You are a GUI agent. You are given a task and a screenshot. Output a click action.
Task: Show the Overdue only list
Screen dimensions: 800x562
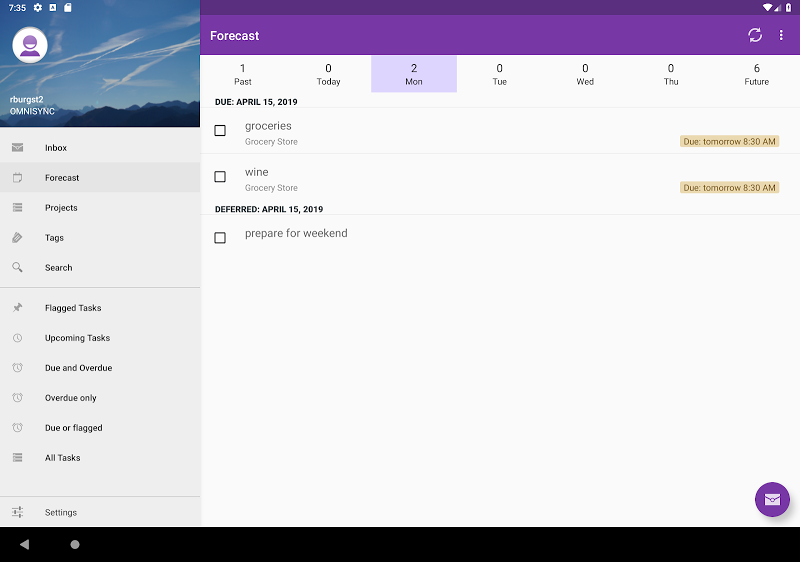pyautogui.click(x=70, y=398)
